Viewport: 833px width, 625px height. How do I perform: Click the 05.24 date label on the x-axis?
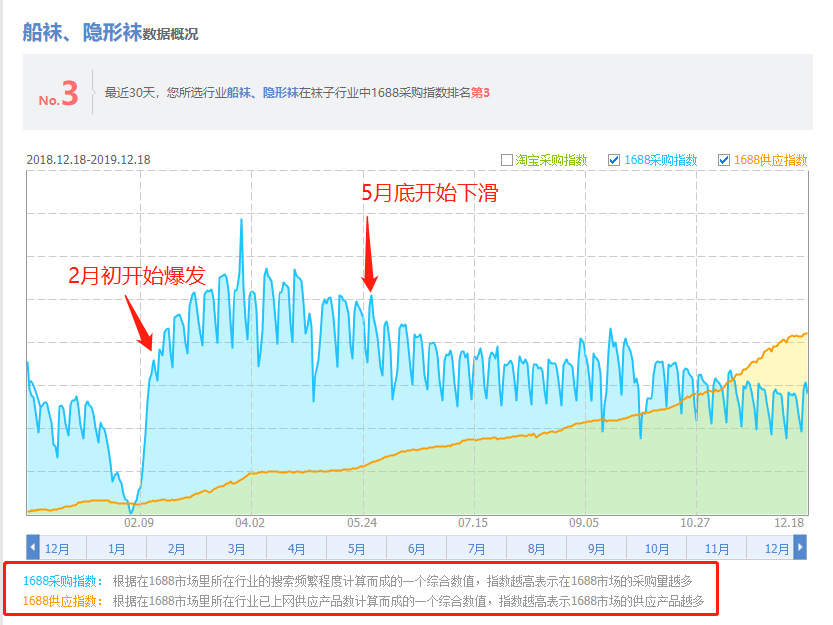pos(361,523)
